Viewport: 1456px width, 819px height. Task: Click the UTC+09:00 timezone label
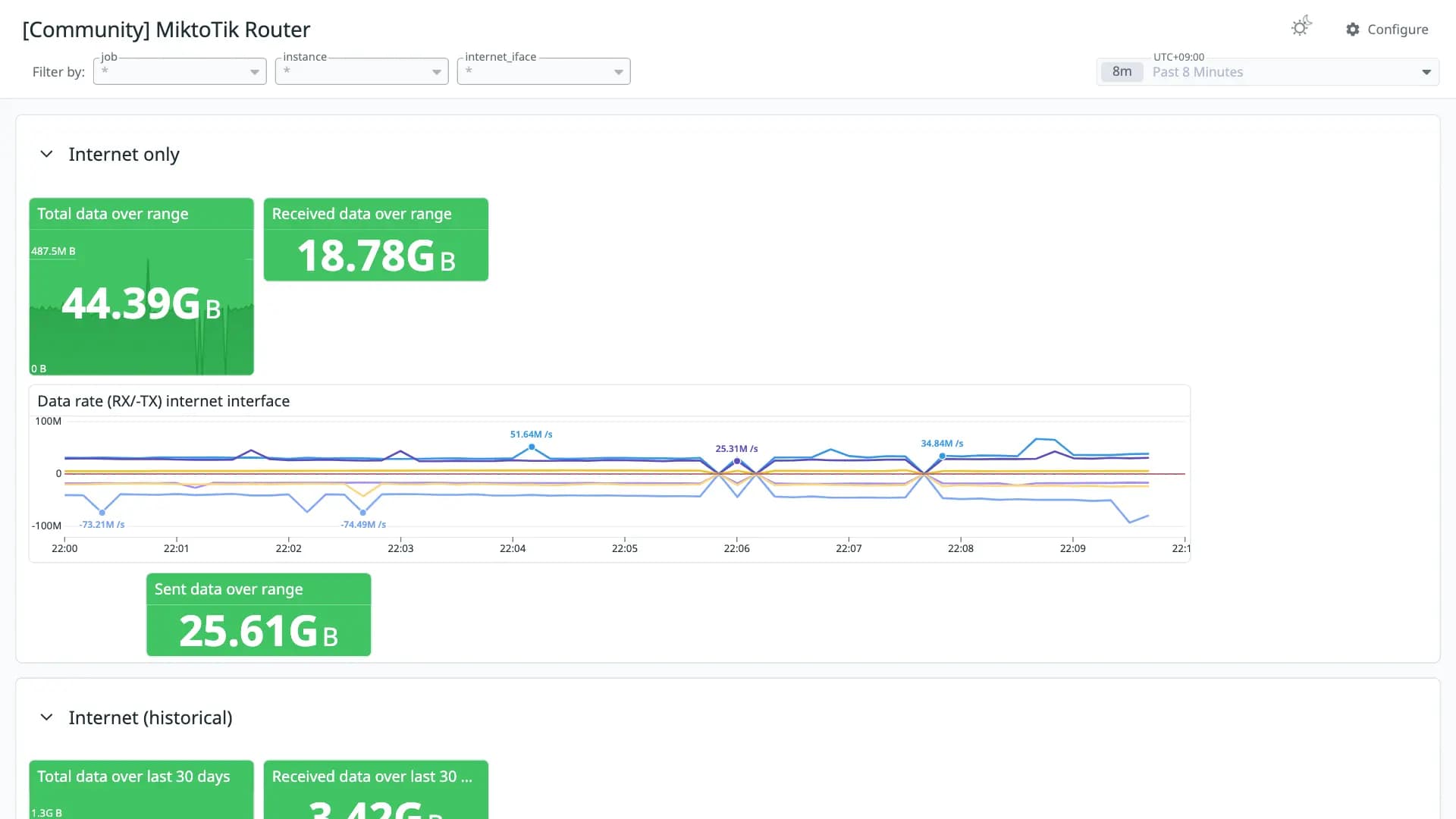coord(1178,57)
